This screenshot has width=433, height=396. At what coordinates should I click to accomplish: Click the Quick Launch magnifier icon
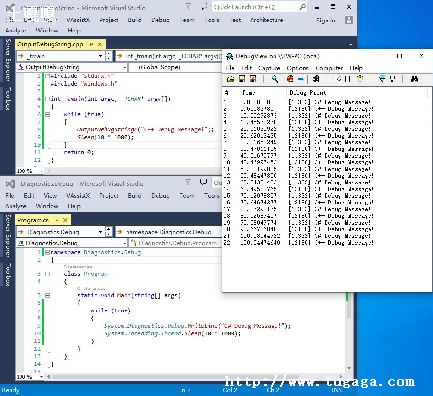pos(302,7)
